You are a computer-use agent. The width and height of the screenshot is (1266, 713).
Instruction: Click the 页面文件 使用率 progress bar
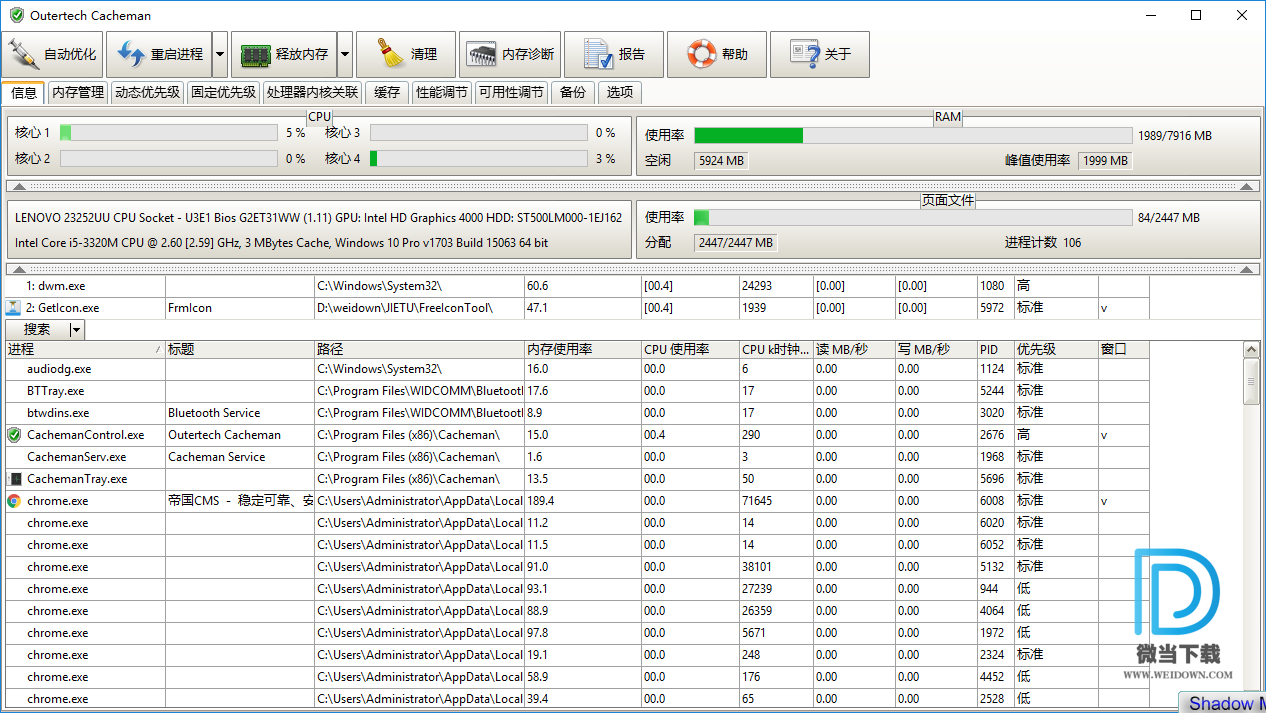(913, 217)
